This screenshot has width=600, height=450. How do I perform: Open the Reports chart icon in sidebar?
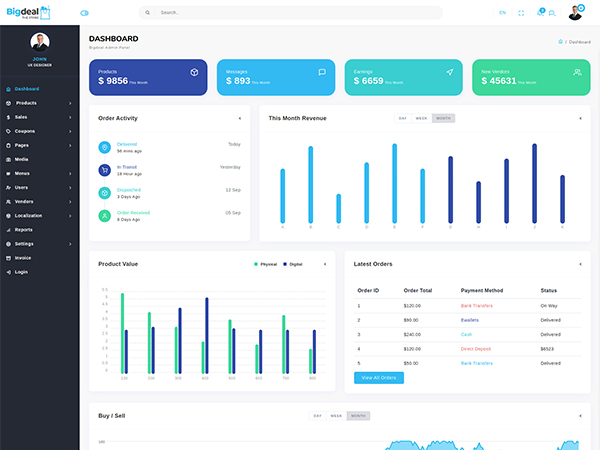[x=8, y=229]
